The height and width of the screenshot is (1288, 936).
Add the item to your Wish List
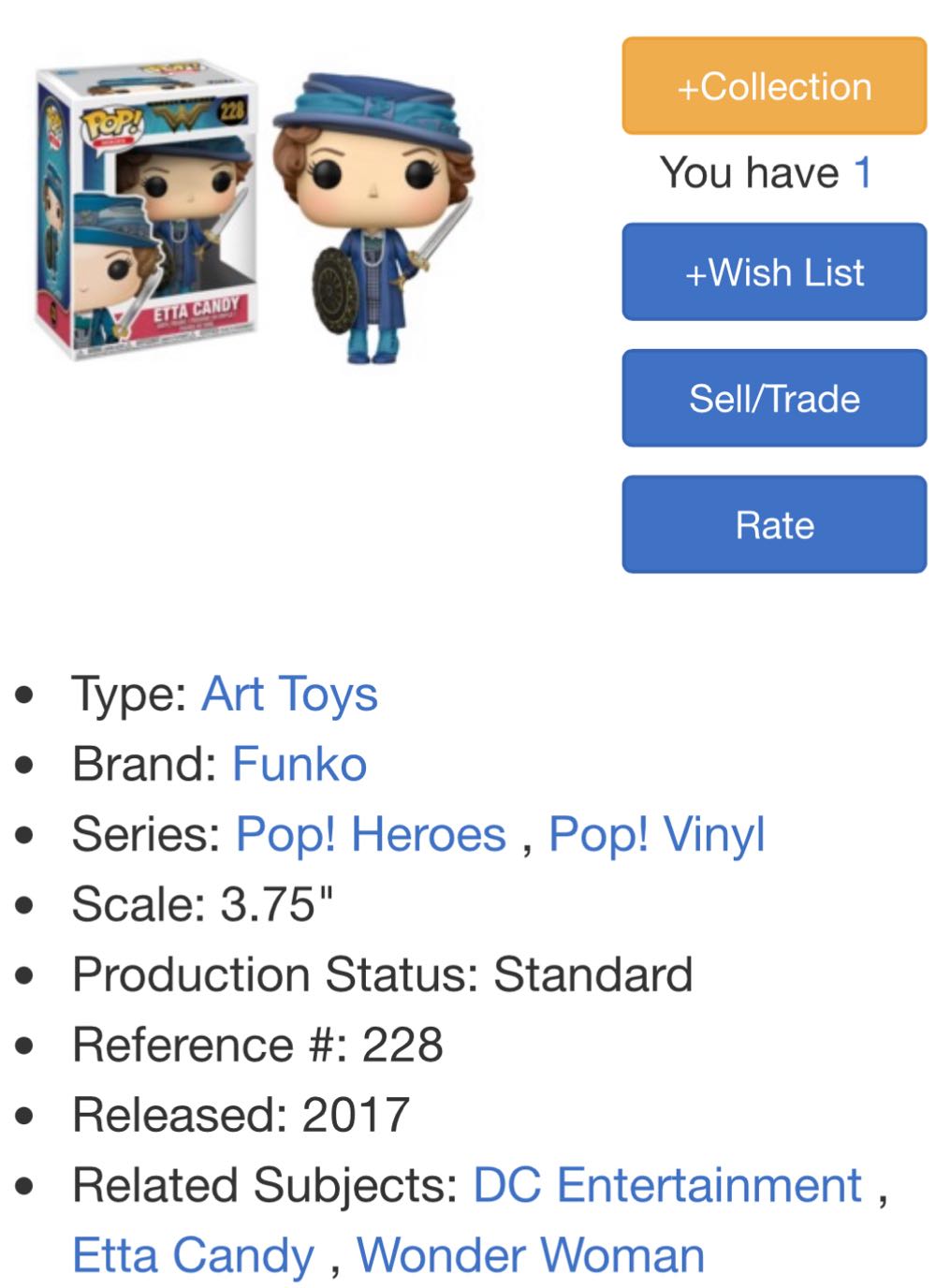pyautogui.click(x=773, y=272)
